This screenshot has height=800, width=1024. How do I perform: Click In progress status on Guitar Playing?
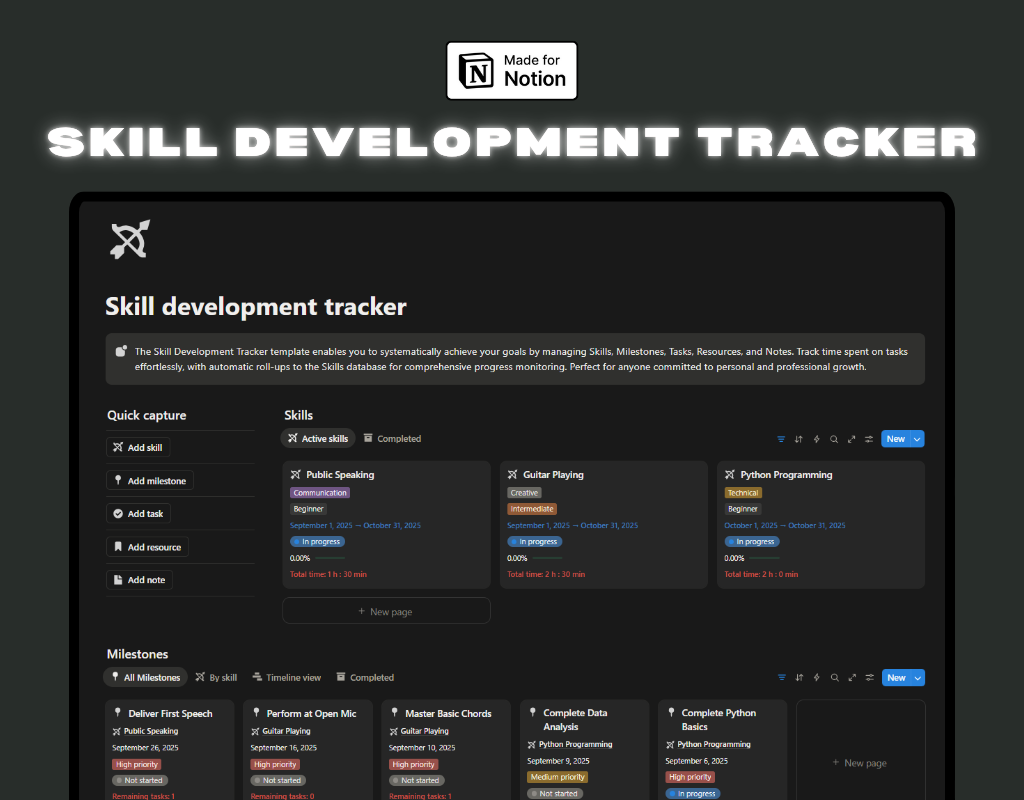[x=535, y=541]
